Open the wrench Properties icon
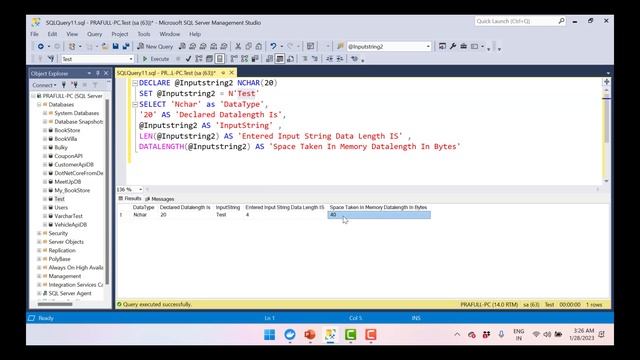The width and height of the screenshot is (640, 360). [453, 47]
